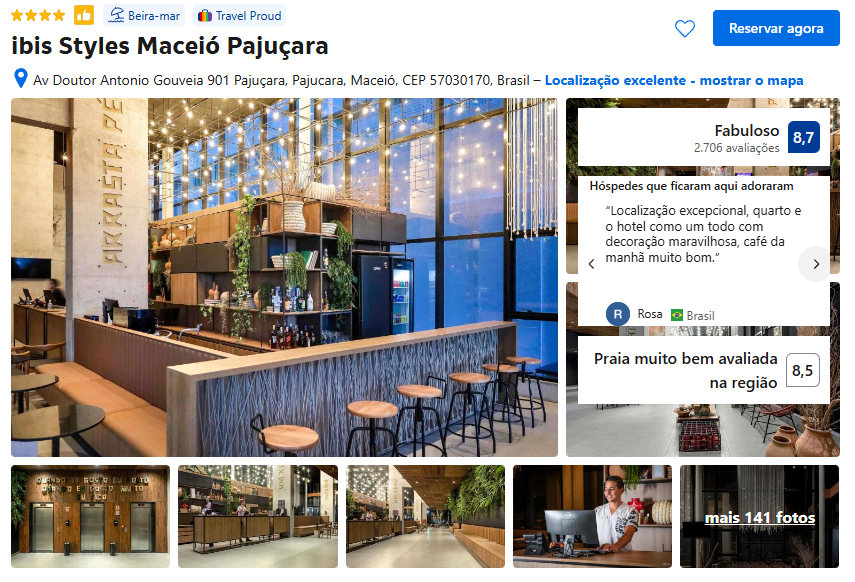This screenshot has width=855, height=582.
Task: Click reviewer Rosa's avatar icon
Action: (618, 314)
